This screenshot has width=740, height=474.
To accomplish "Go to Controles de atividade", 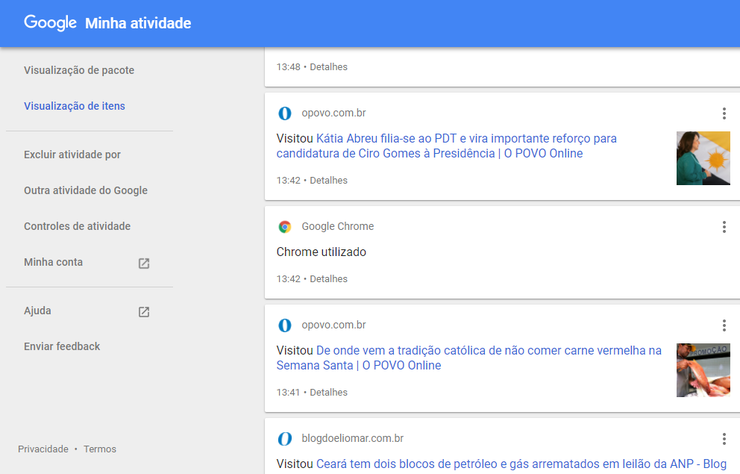I will 77,227.
